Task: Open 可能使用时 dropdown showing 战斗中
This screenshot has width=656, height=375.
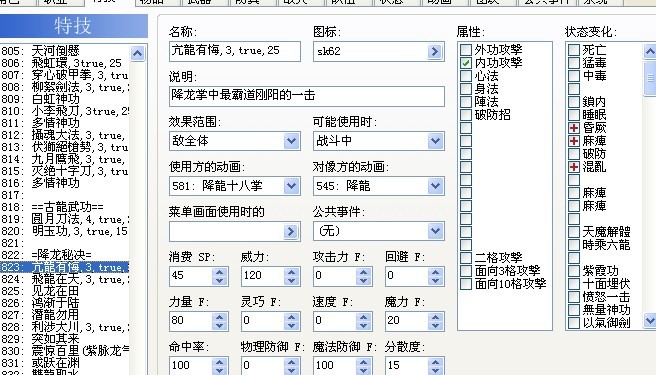Action: tap(379, 141)
